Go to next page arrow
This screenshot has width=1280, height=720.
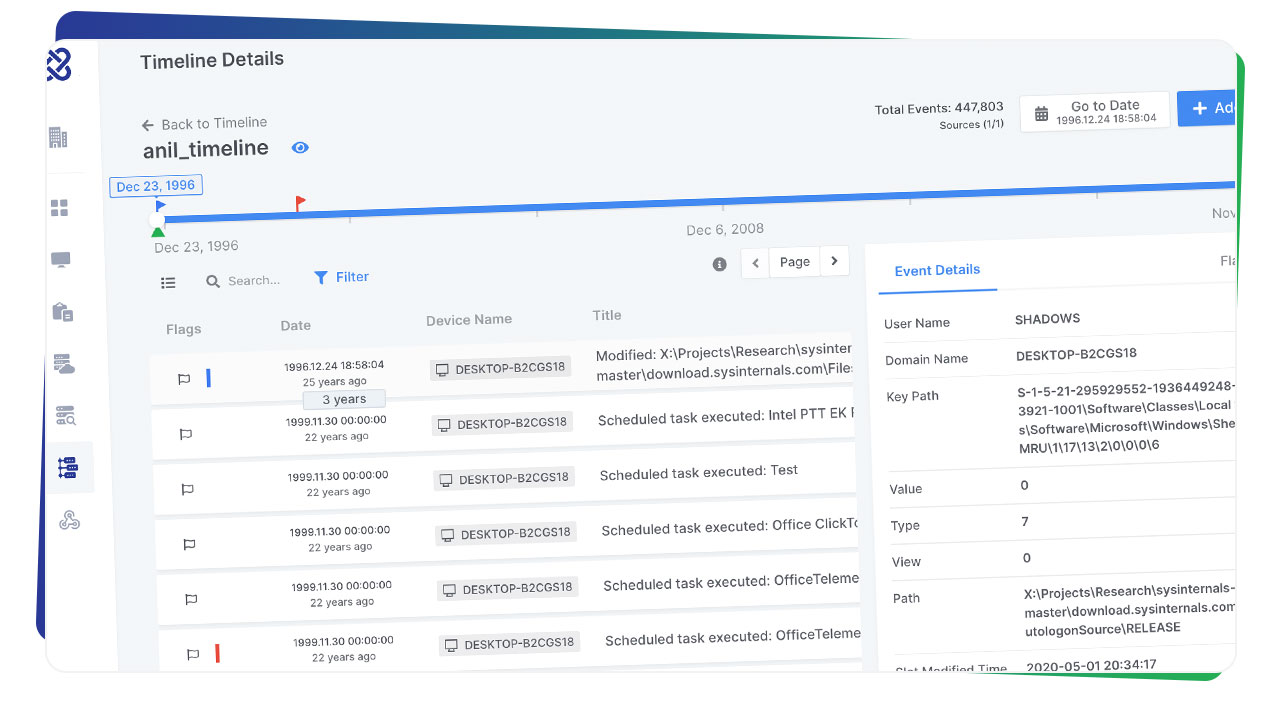(x=834, y=260)
